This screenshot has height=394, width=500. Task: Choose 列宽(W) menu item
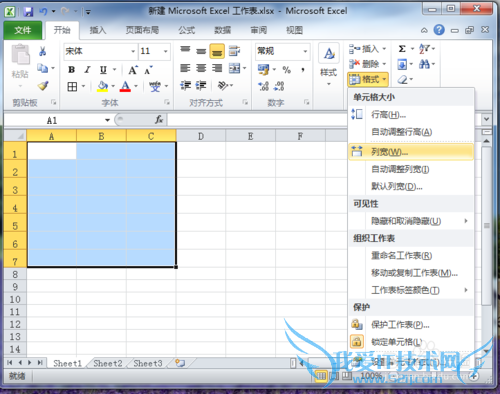pyautogui.click(x=411, y=152)
